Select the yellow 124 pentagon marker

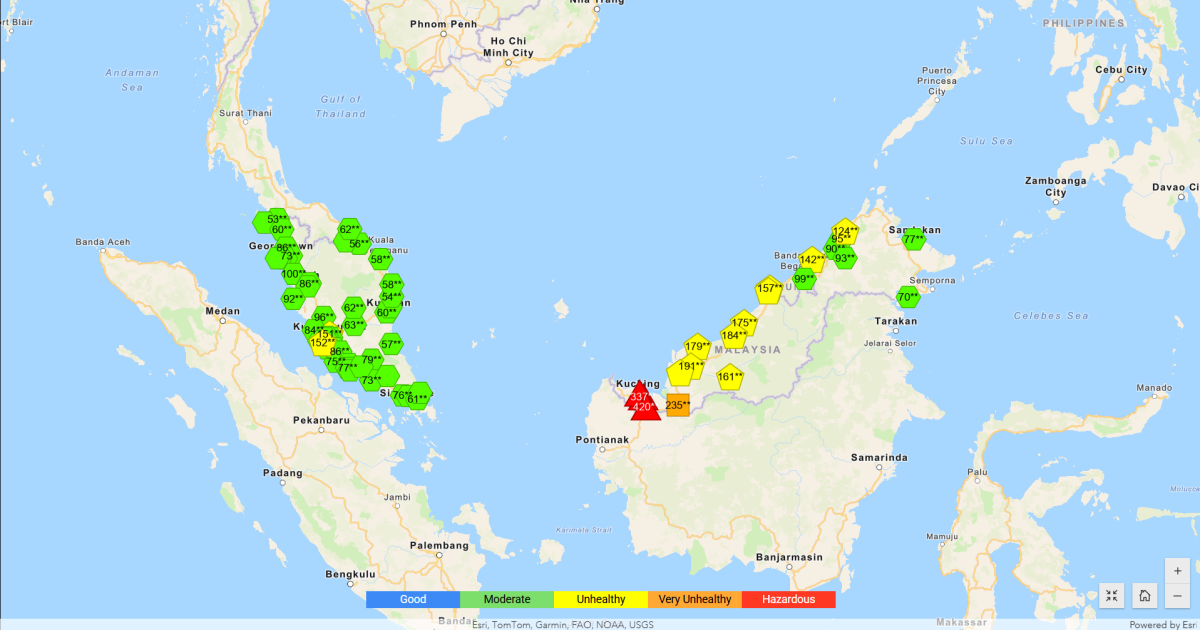tap(845, 232)
